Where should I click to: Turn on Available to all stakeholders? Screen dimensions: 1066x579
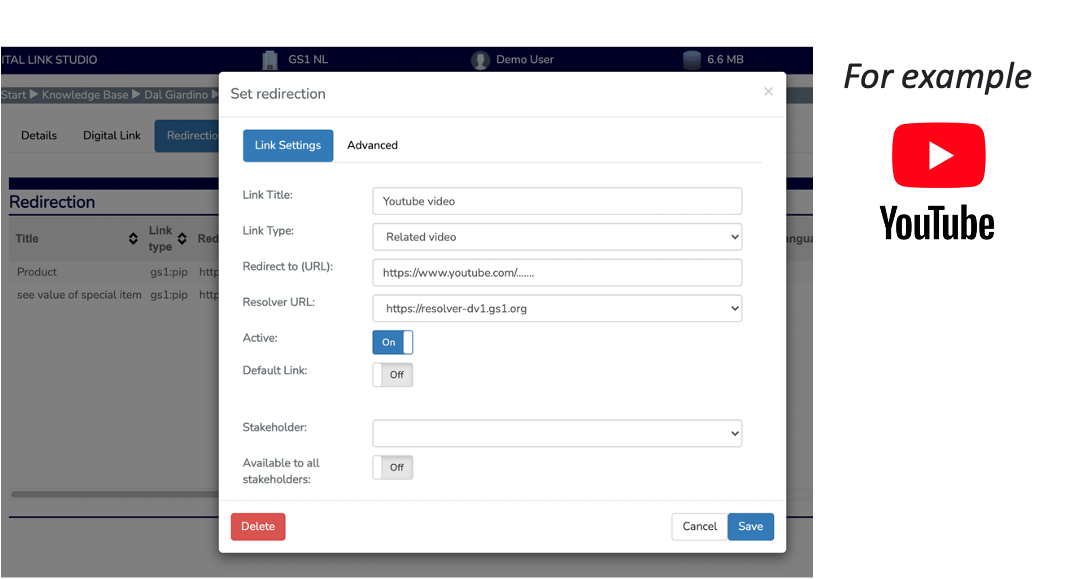pos(392,468)
